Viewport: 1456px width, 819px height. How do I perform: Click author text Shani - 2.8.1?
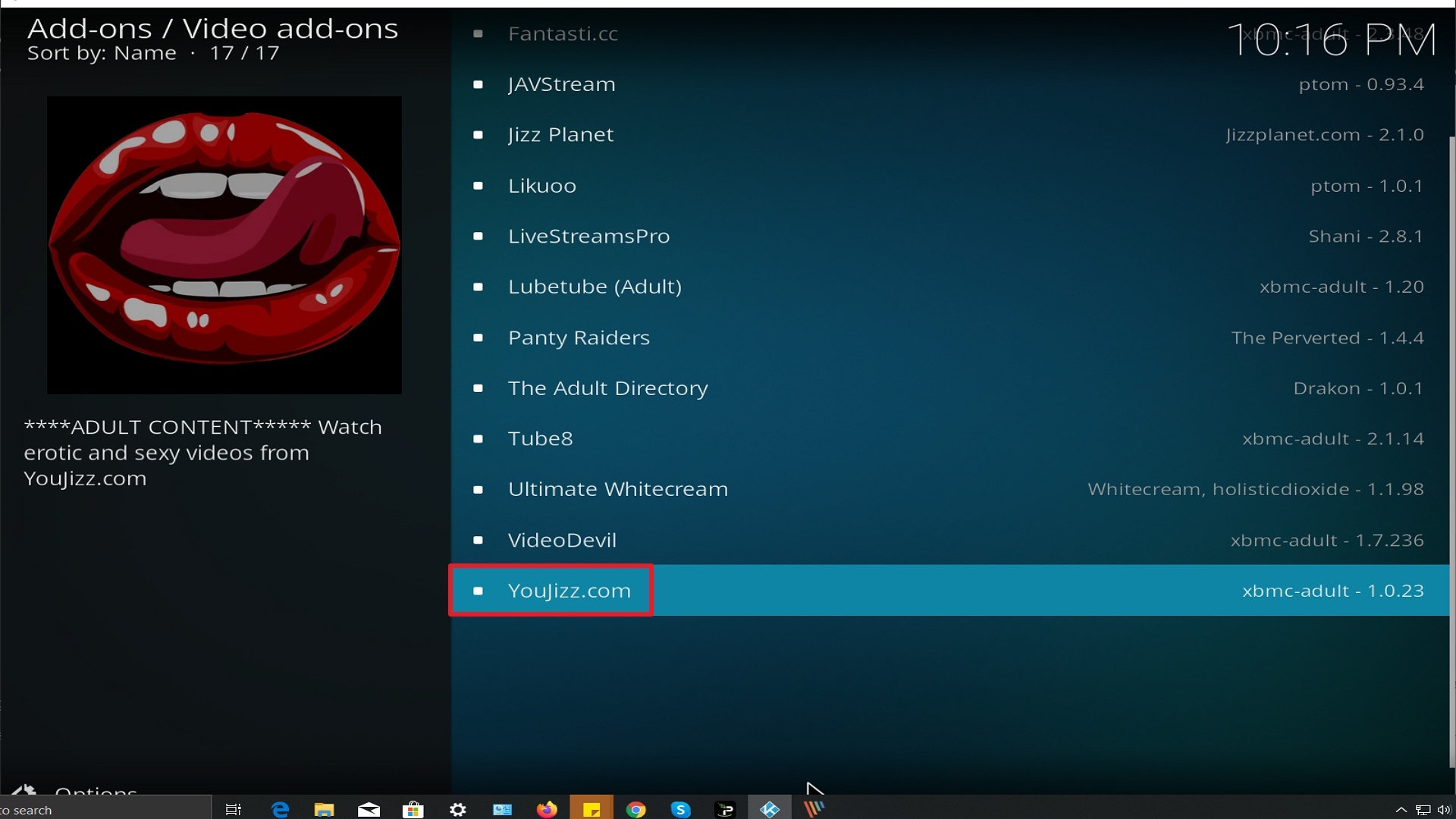point(1366,237)
